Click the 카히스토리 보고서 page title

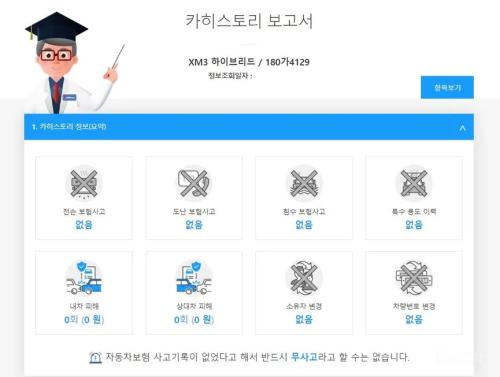[249, 21]
